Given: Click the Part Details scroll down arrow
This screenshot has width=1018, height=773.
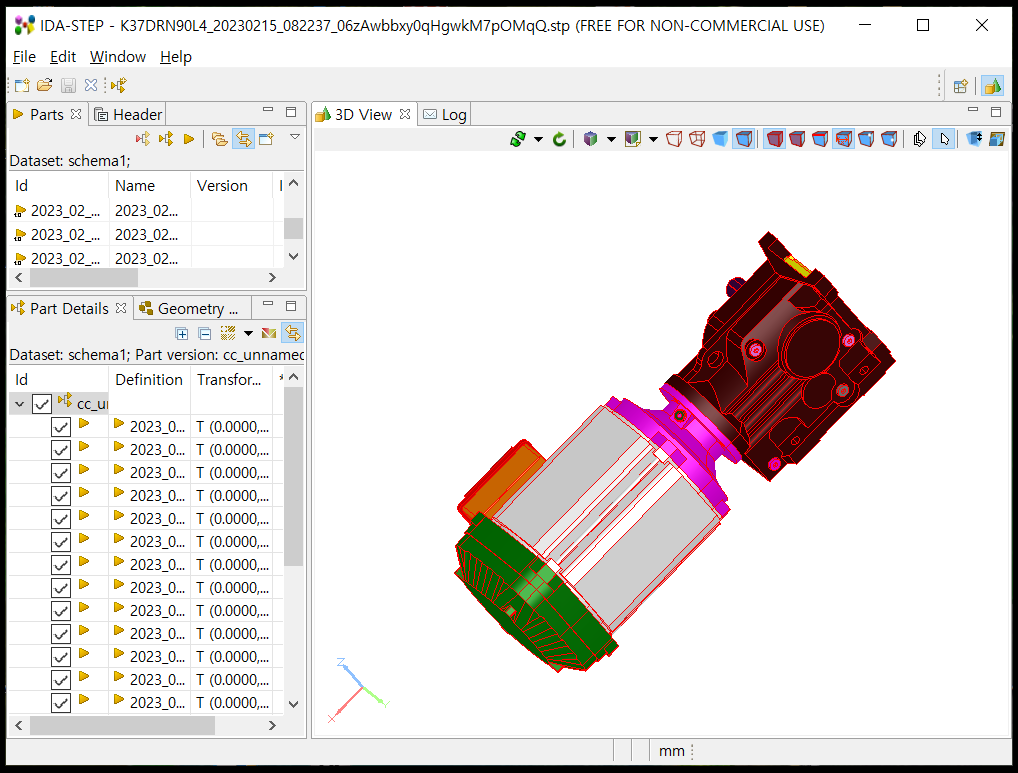Looking at the screenshot, I should click(x=293, y=704).
